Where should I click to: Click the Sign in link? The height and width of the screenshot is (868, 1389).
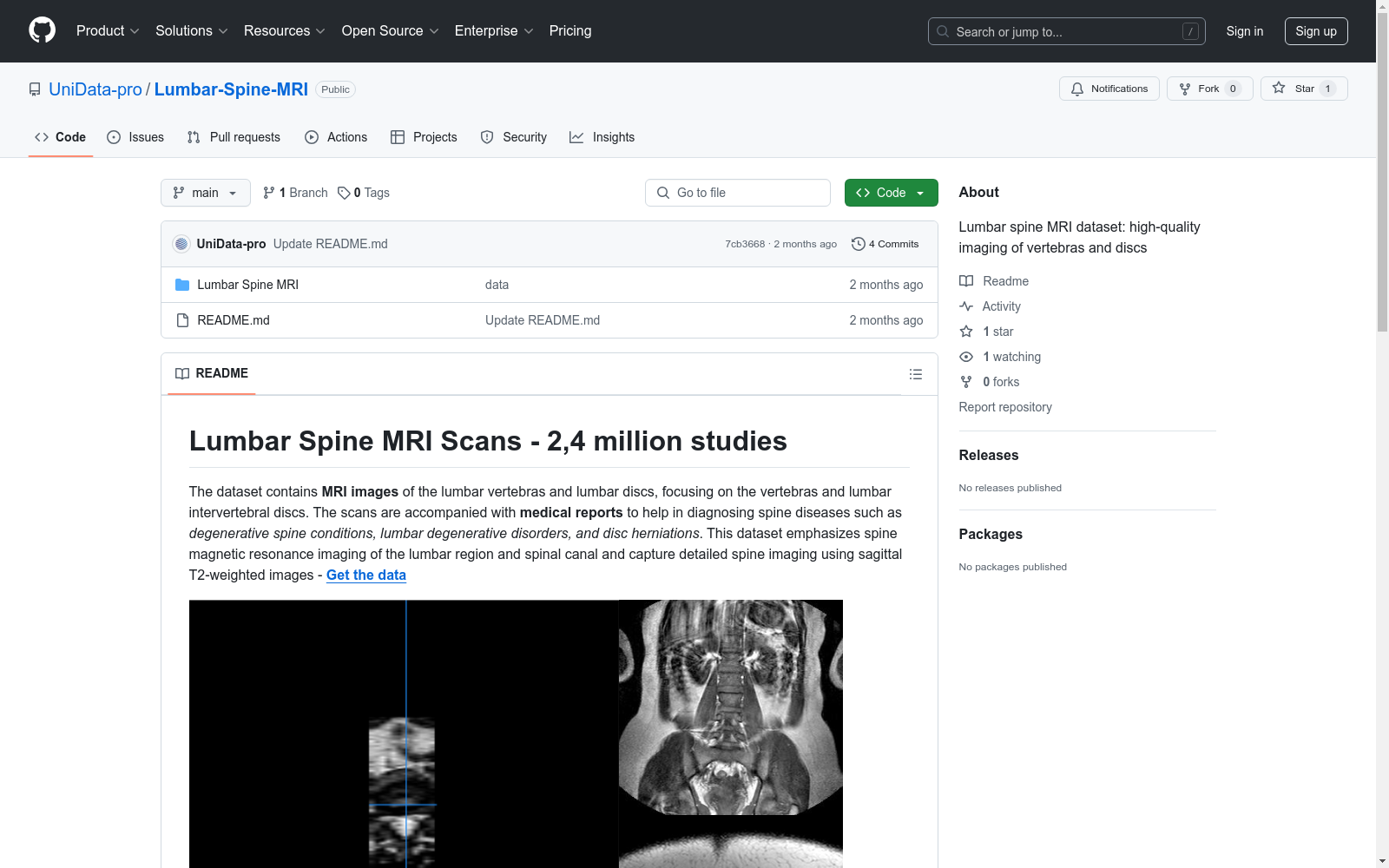click(1244, 31)
